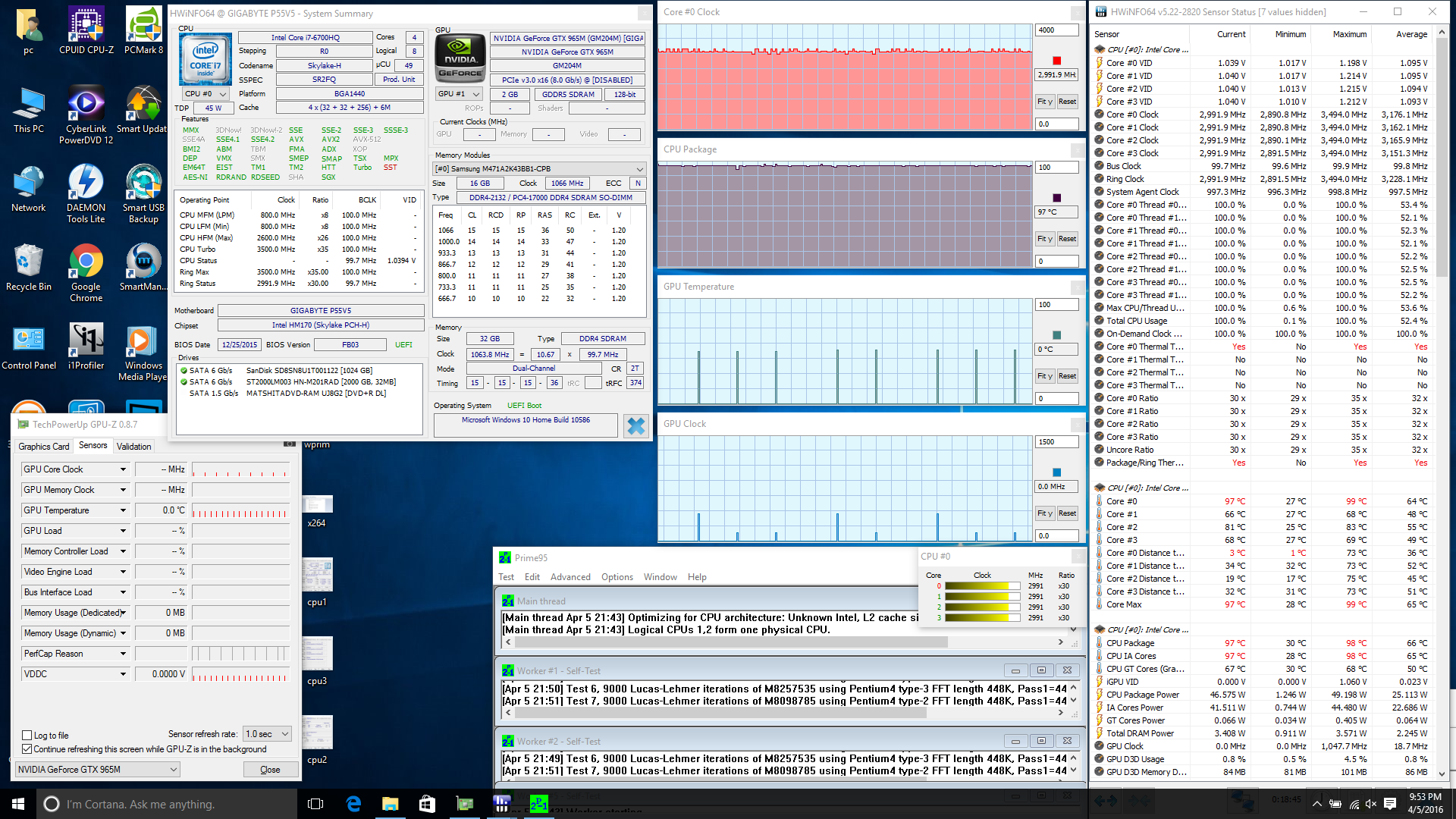Click the Sensor Status vertical scrollbar
1456x819 pixels.
coord(1442,402)
